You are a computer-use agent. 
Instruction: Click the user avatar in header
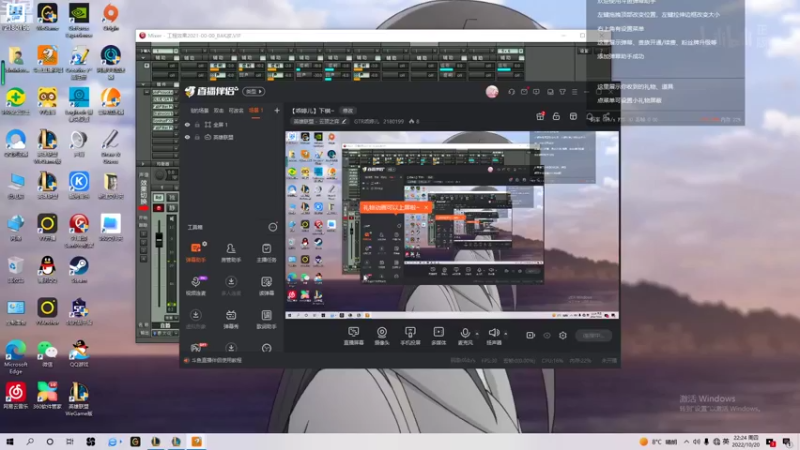coord(492,91)
